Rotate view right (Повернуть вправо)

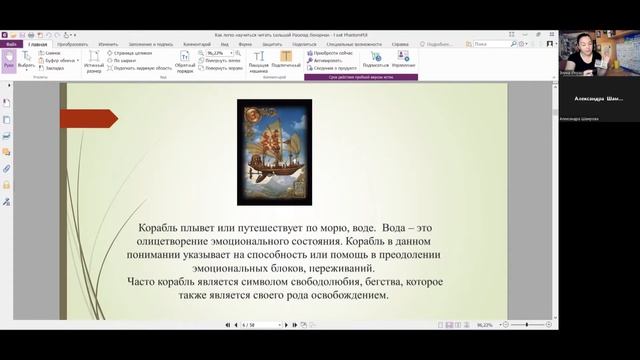coord(220,68)
